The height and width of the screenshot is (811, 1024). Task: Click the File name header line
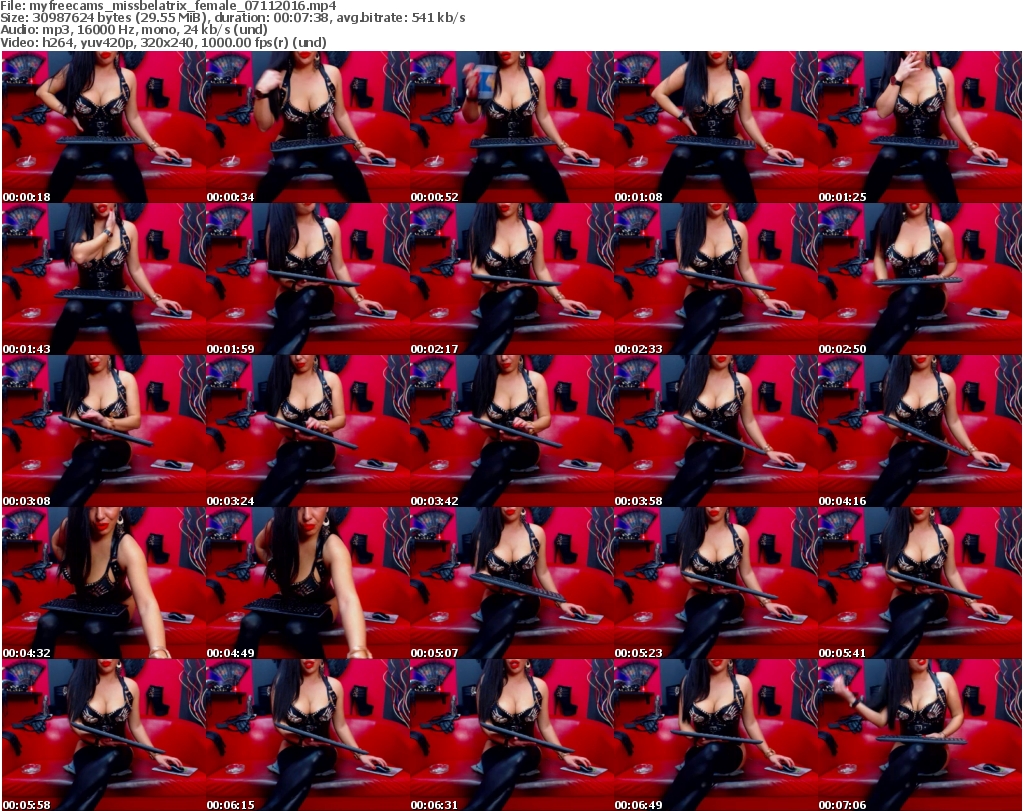168,6
